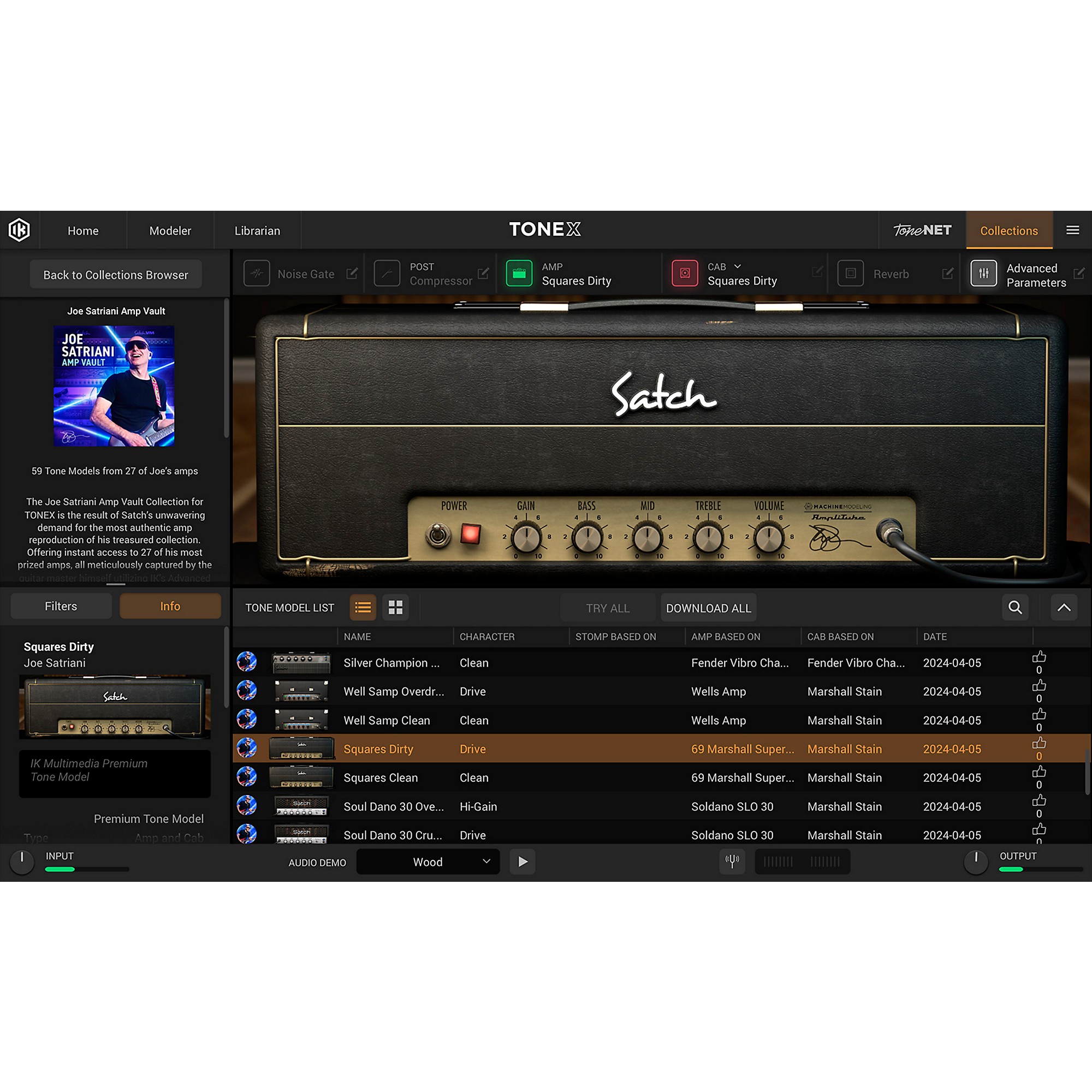Toggle the Noise Gate module icon
Viewport: 1092px width, 1092px height.
coord(257,274)
